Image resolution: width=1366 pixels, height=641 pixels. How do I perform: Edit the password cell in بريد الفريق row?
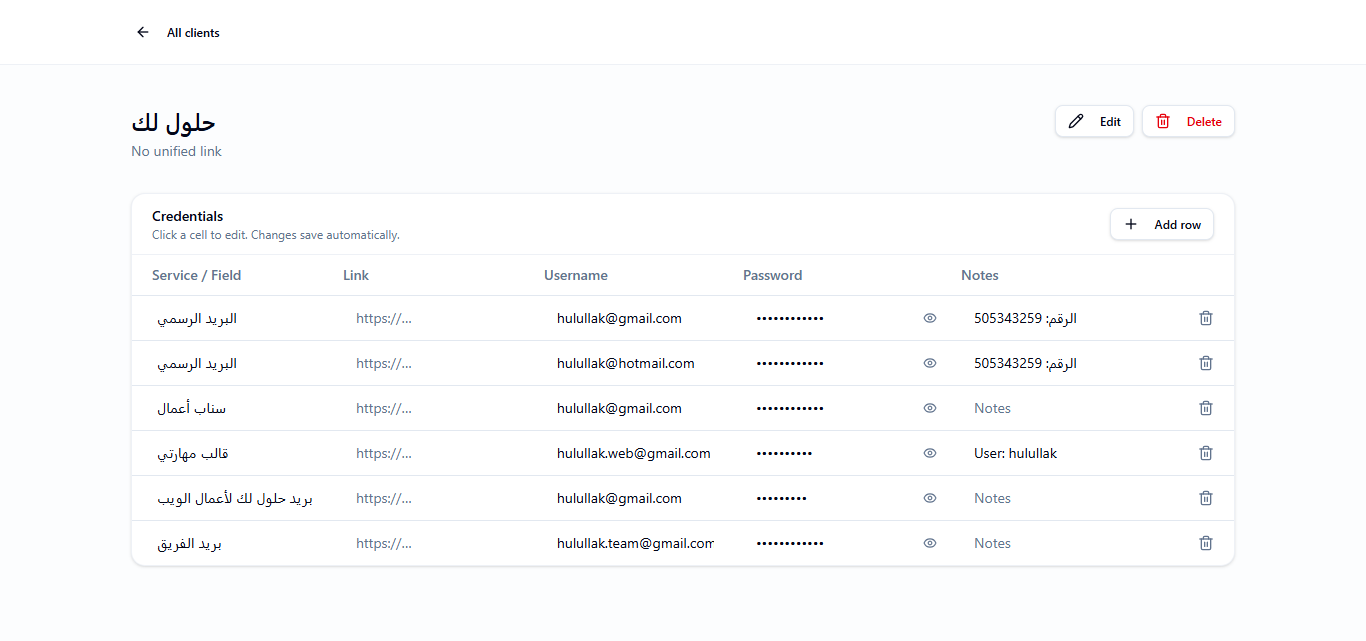[830, 543]
